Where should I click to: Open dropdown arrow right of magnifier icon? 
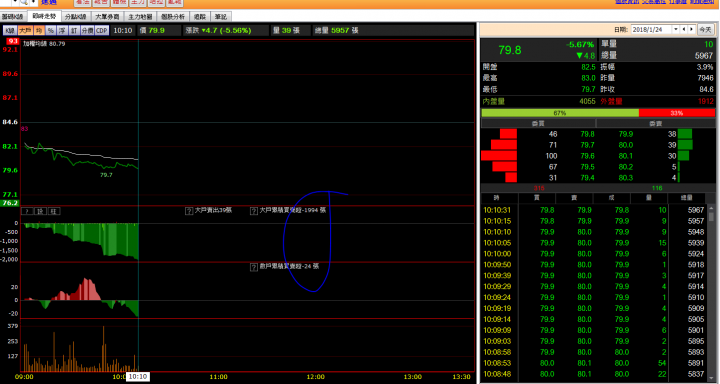coord(34,2)
